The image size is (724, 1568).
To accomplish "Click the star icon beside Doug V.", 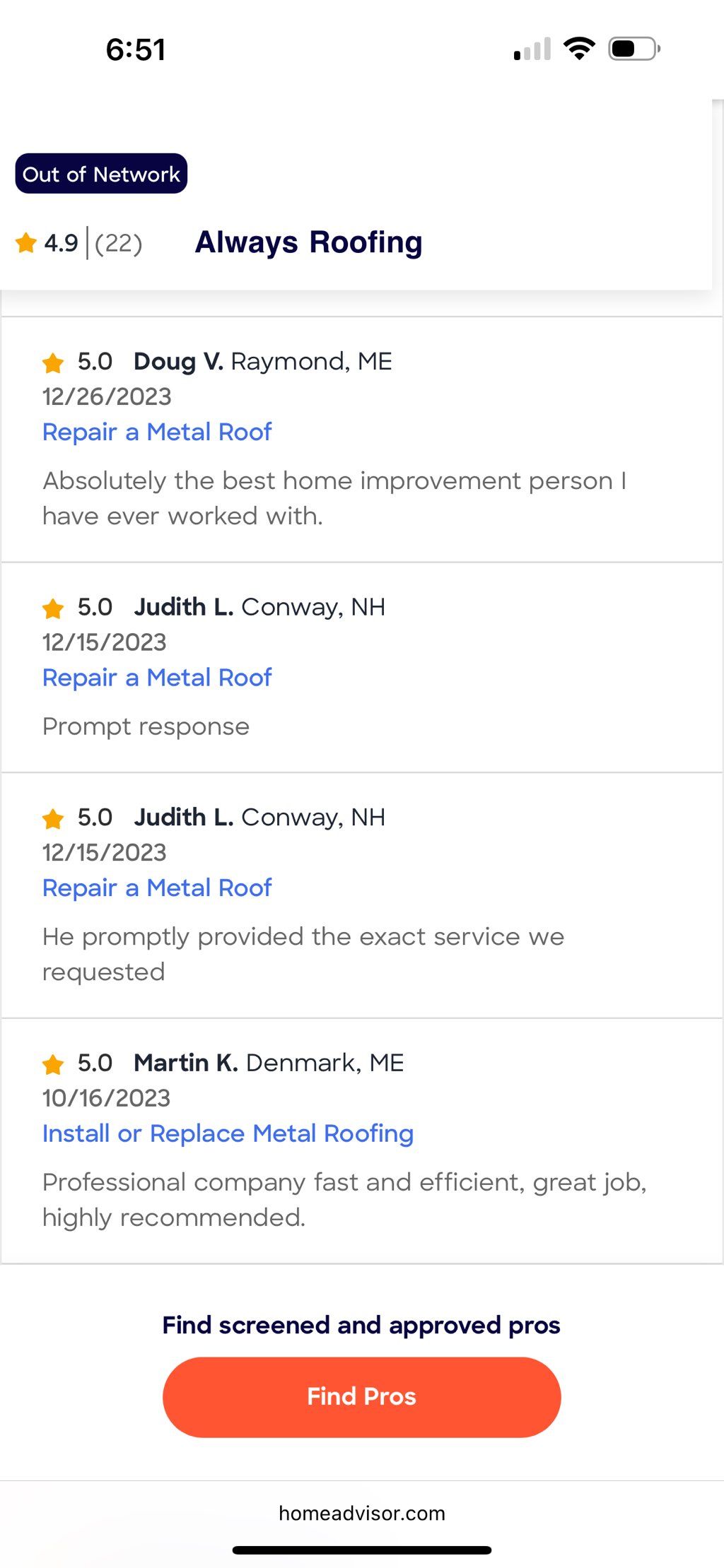I will (53, 362).
